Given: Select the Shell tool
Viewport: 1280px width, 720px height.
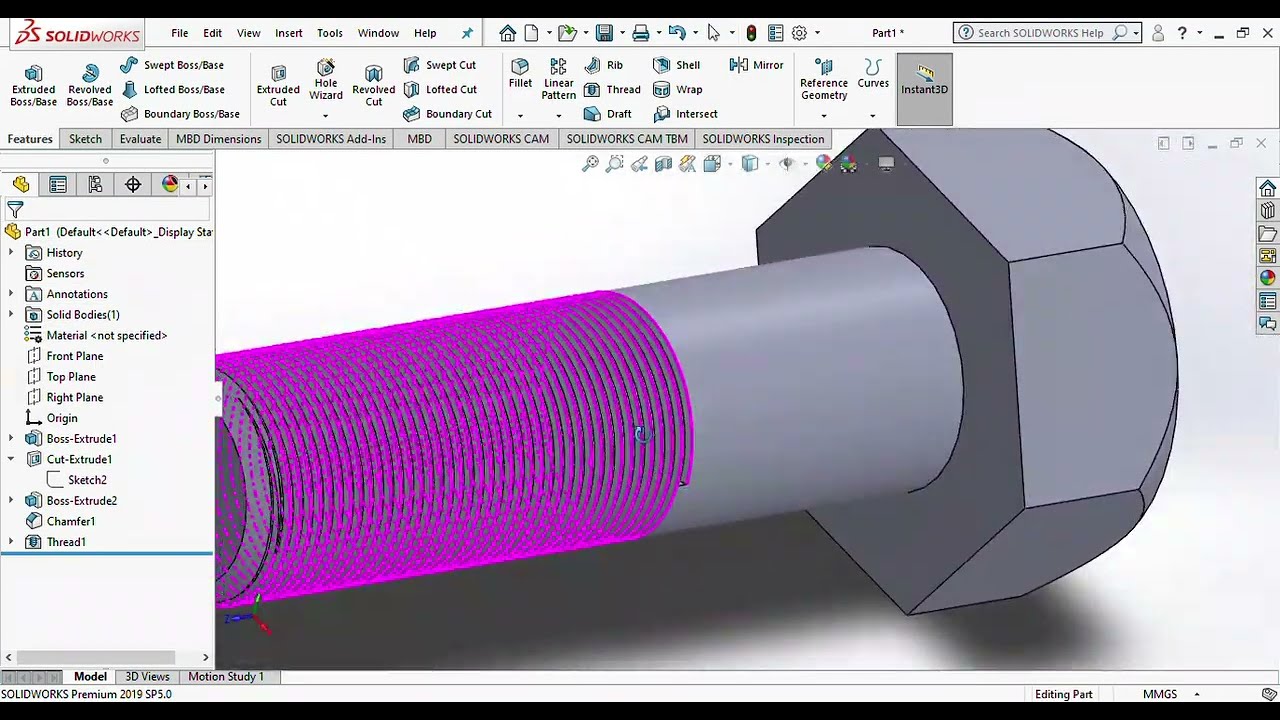Looking at the screenshot, I should pos(677,65).
